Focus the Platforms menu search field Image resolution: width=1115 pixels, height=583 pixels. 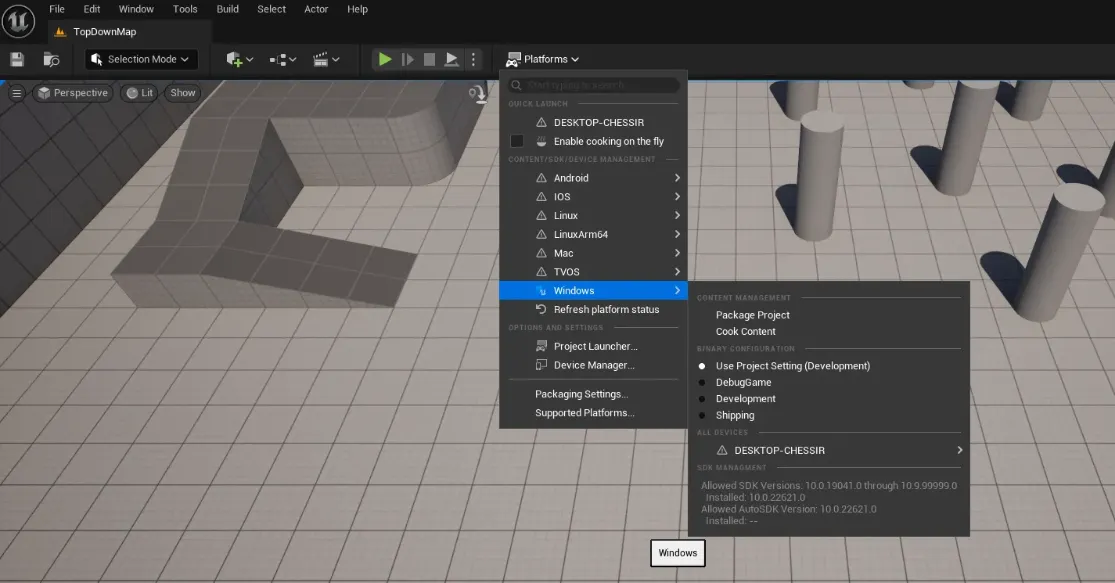click(594, 85)
